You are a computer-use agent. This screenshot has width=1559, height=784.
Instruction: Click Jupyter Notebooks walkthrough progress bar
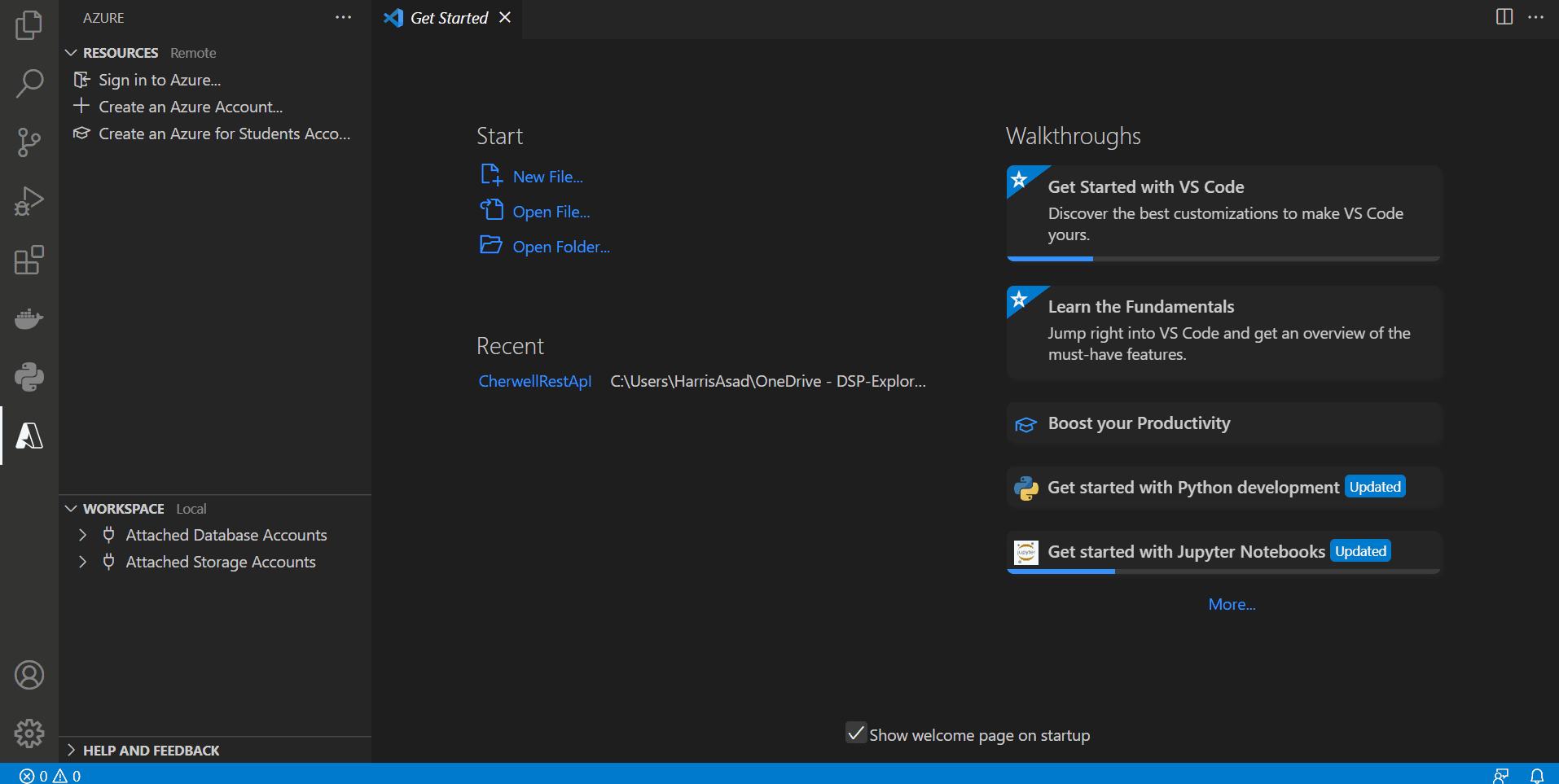[1223, 572]
